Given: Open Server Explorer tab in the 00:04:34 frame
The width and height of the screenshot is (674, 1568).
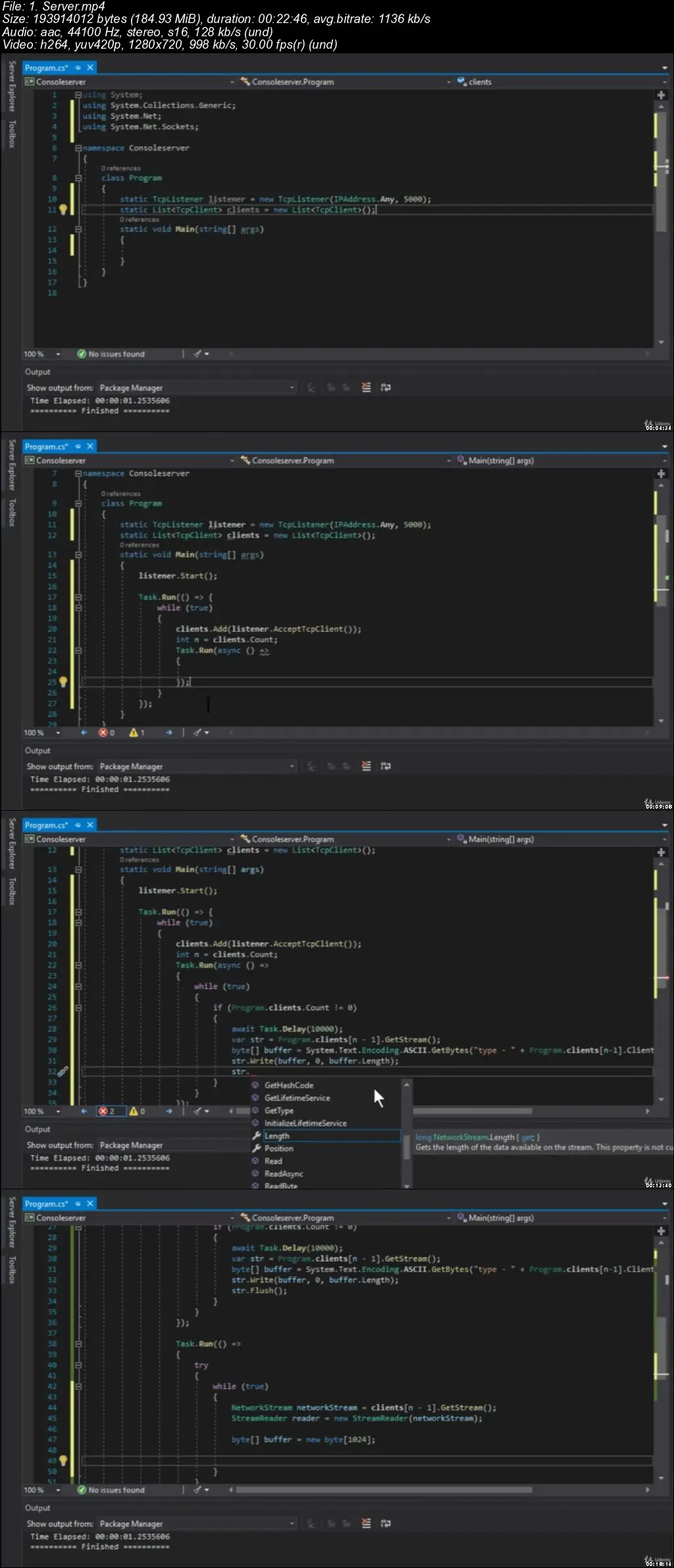Looking at the screenshot, I should (11, 86).
